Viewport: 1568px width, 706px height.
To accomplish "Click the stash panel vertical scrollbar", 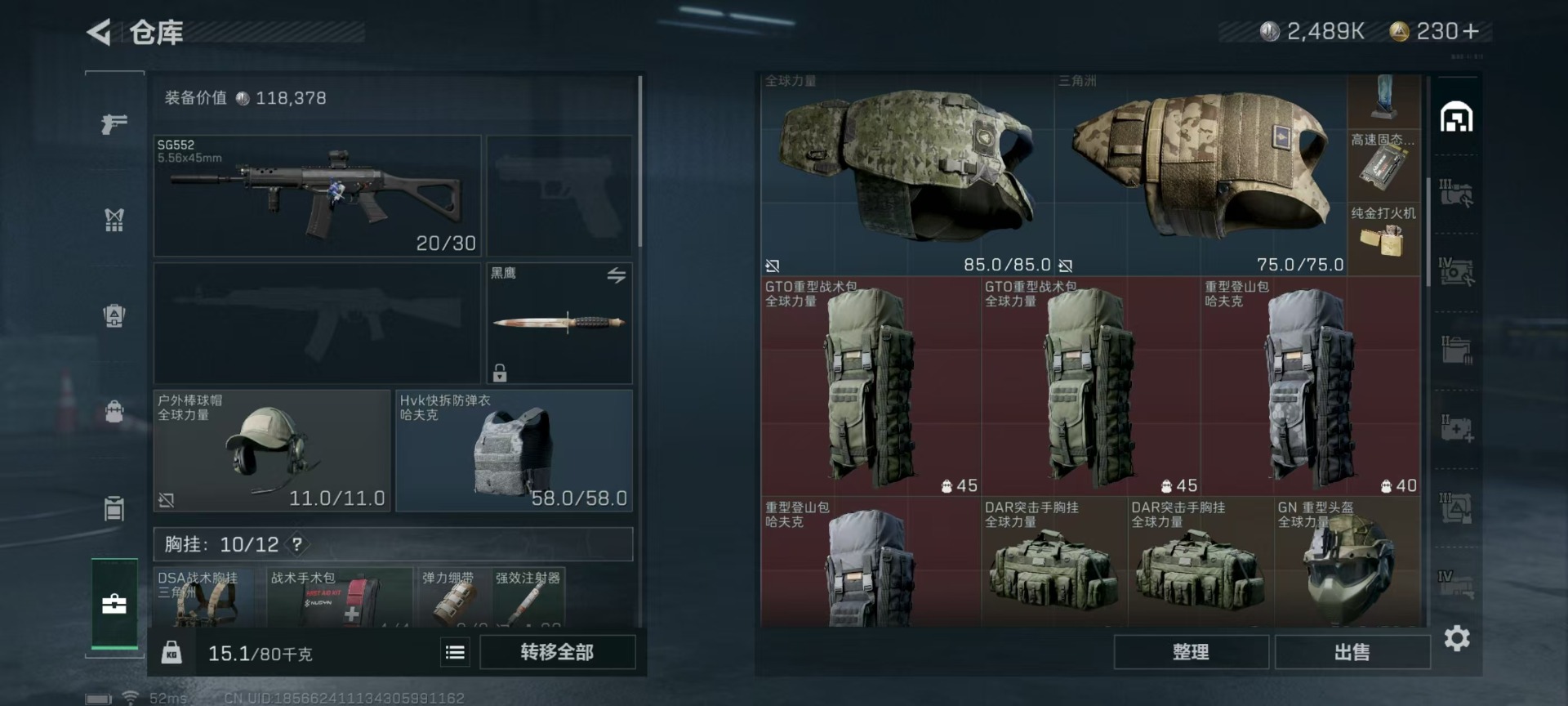I will point(1428,233).
